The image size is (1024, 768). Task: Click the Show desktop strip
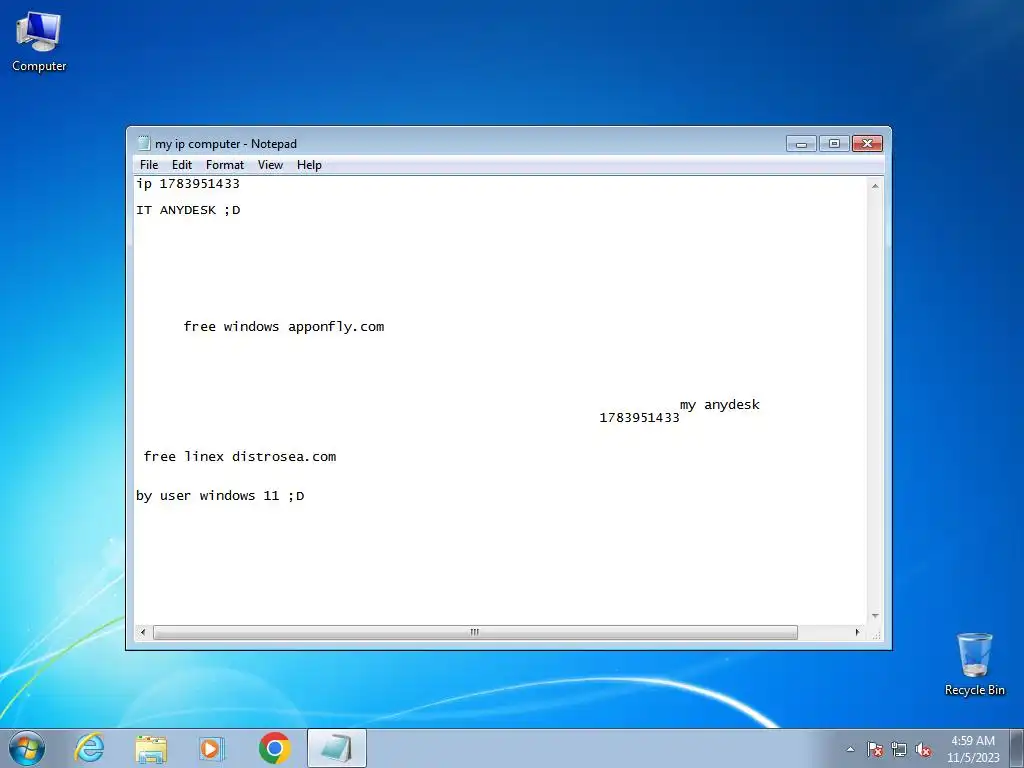tap(1017, 749)
